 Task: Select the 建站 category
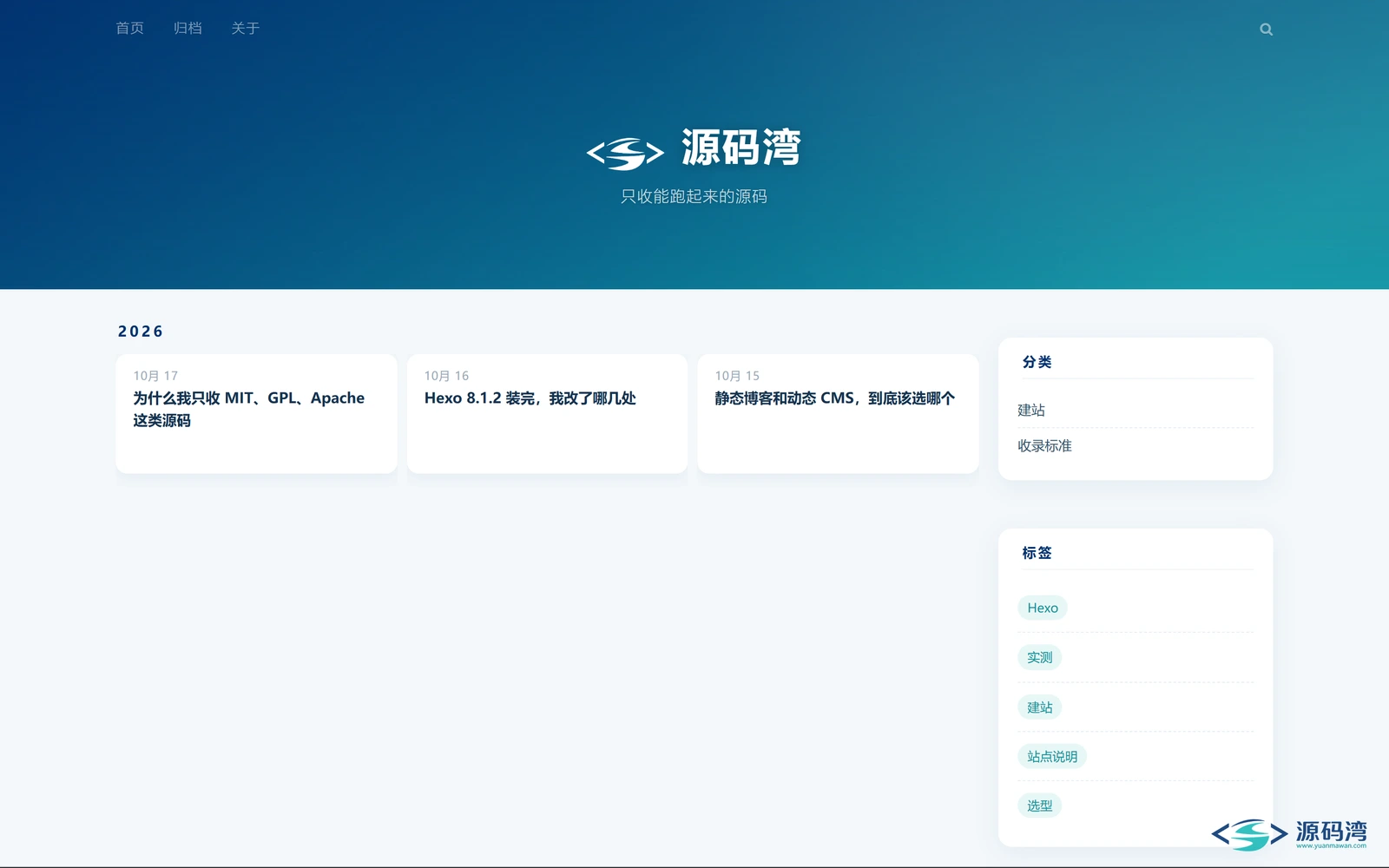point(1031,410)
